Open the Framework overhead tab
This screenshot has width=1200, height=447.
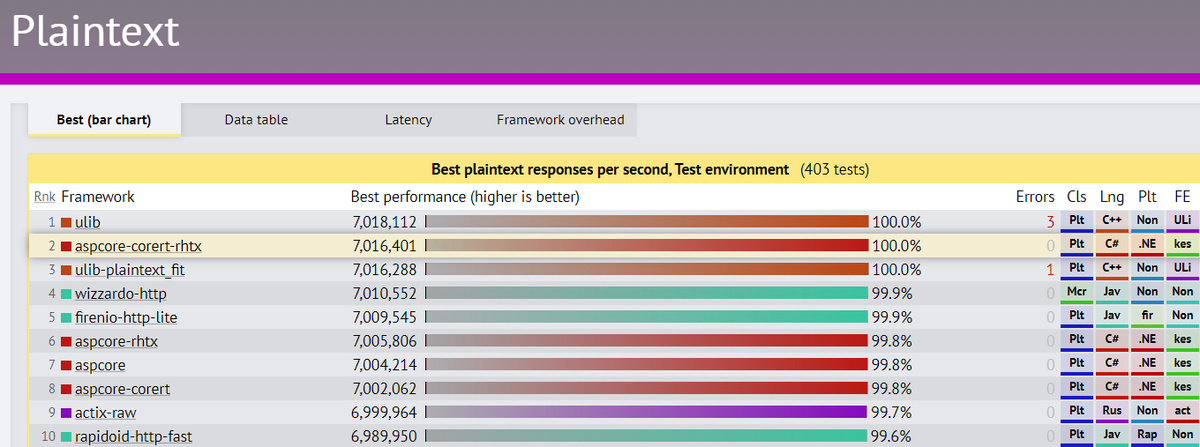560,120
